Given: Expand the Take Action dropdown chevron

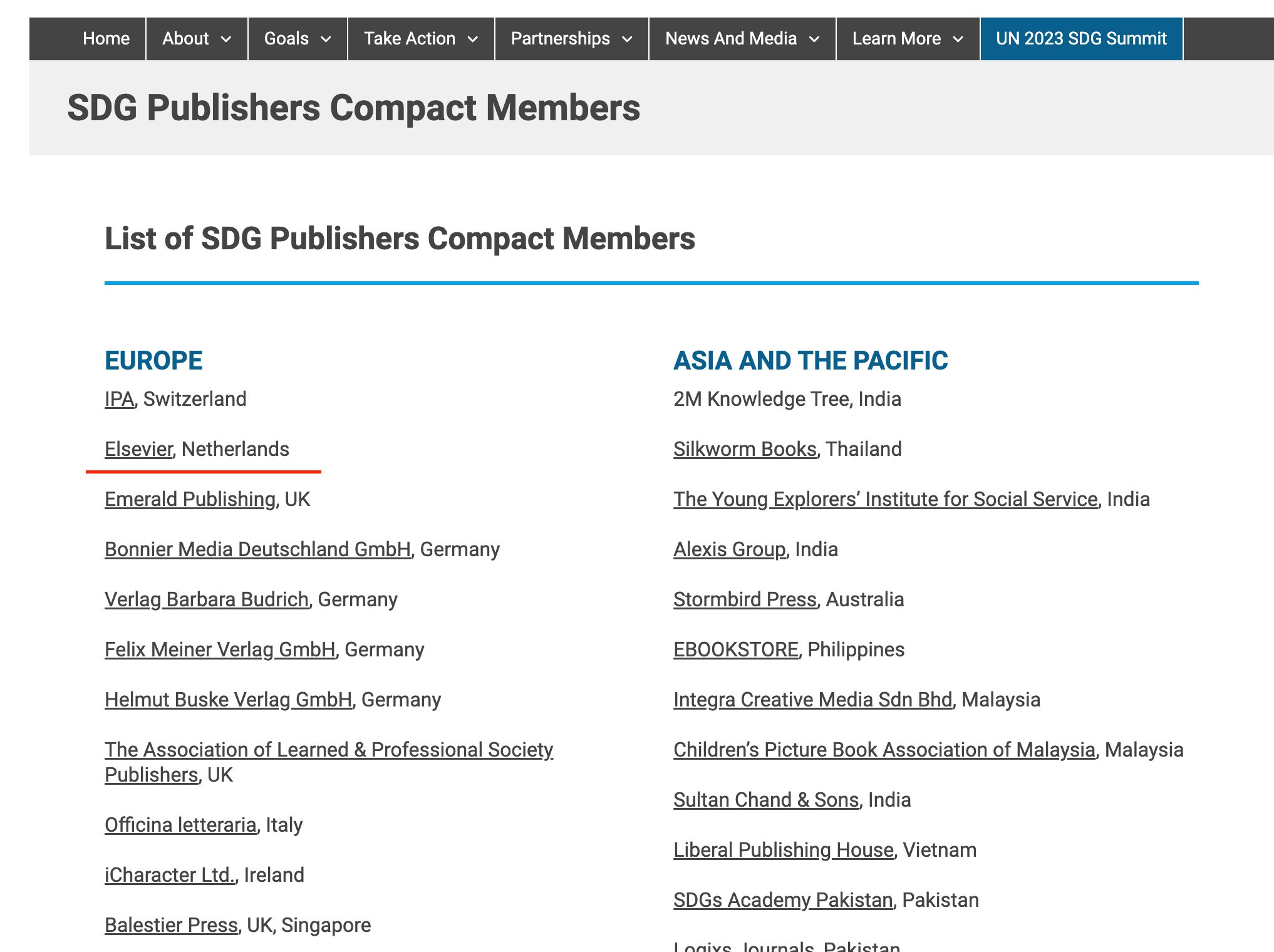Looking at the screenshot, I should [473, 39].
